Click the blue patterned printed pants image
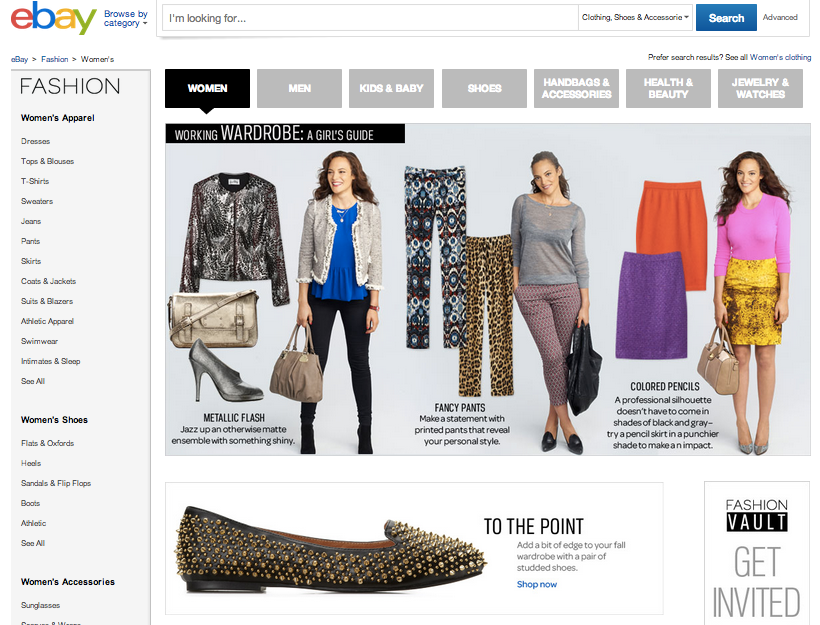This screenshot has width=820, height=625. coord(434,256)
